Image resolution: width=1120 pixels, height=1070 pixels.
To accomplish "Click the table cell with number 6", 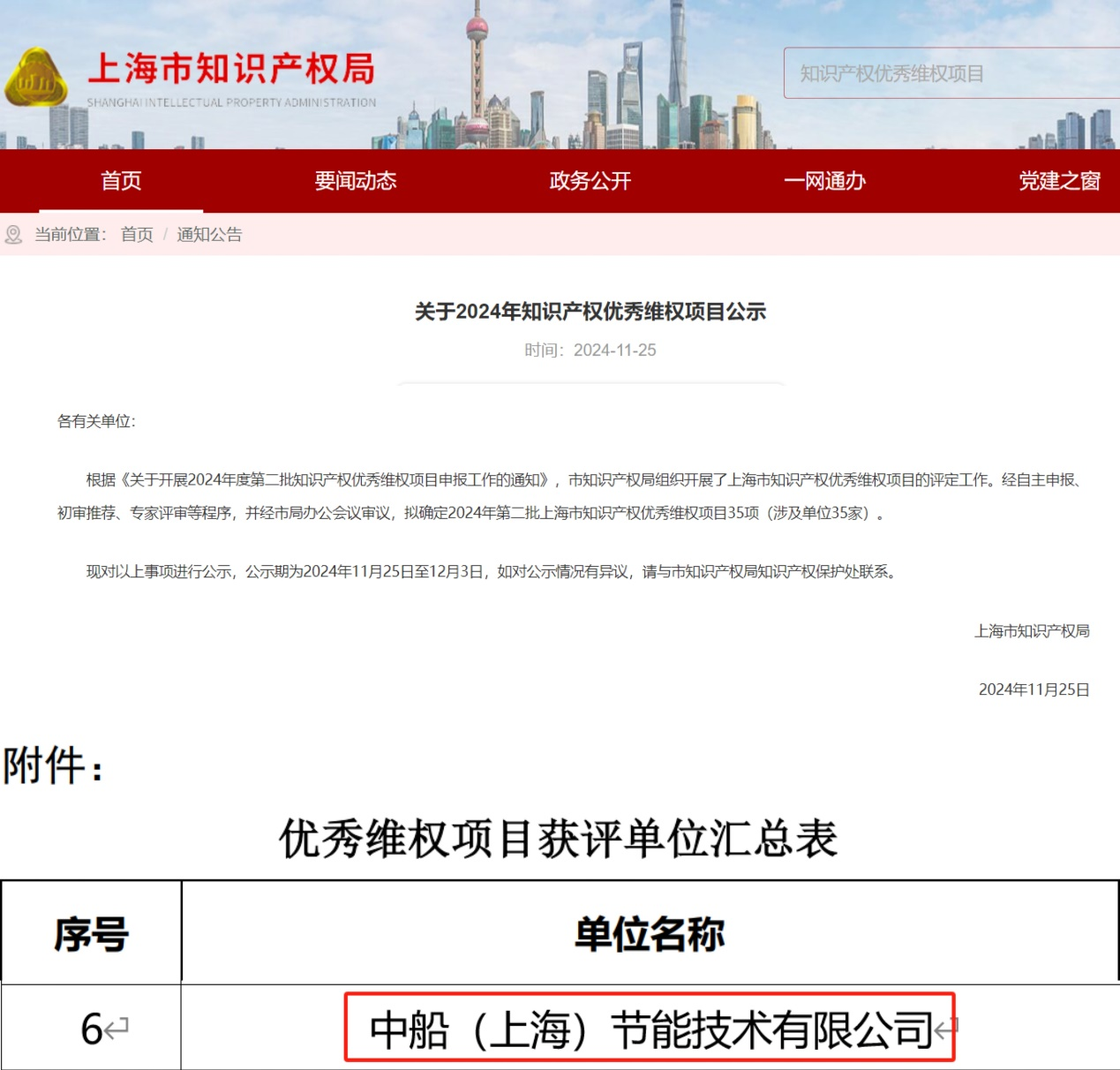I will (92, 1029).
